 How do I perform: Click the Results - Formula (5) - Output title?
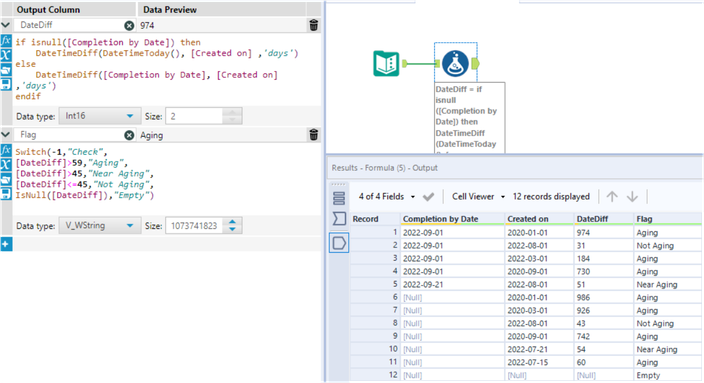click(x=384, y=168)
